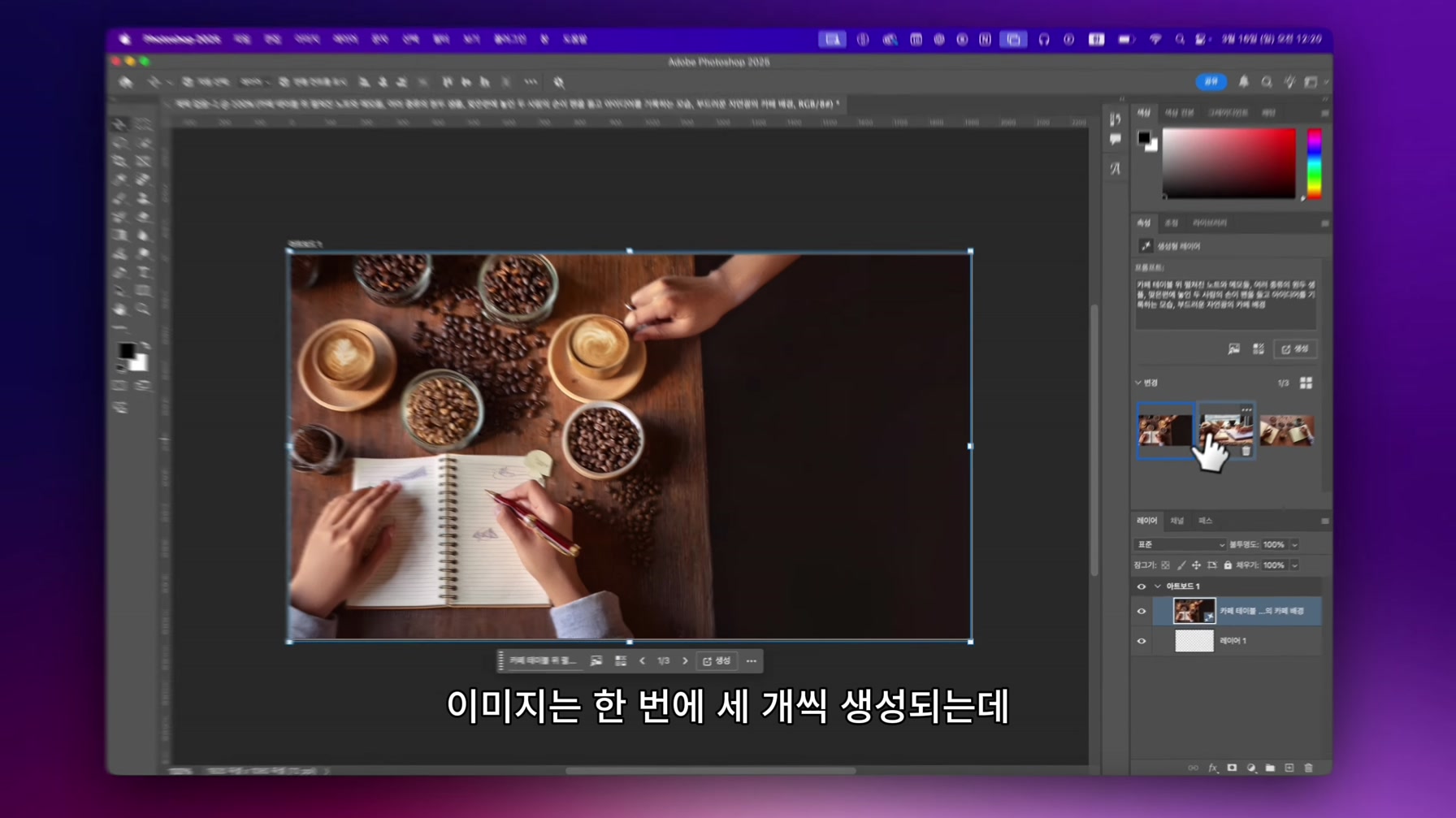This screenshot has height=818, width=1456.
Task: Click the reference image icon in Properties
Action: click(1234, 348)
